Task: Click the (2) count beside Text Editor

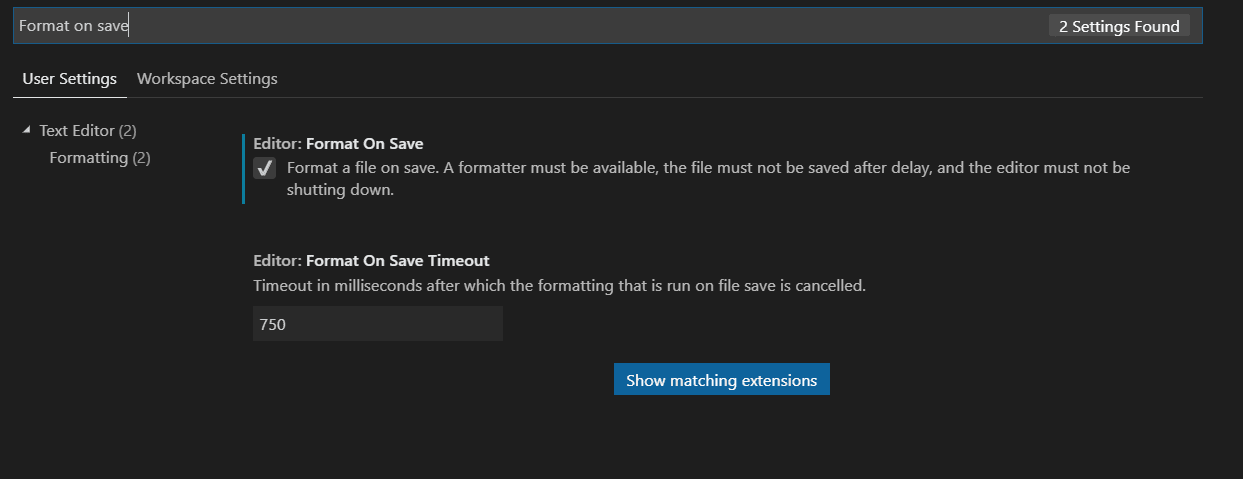Action: click(127, 131)
